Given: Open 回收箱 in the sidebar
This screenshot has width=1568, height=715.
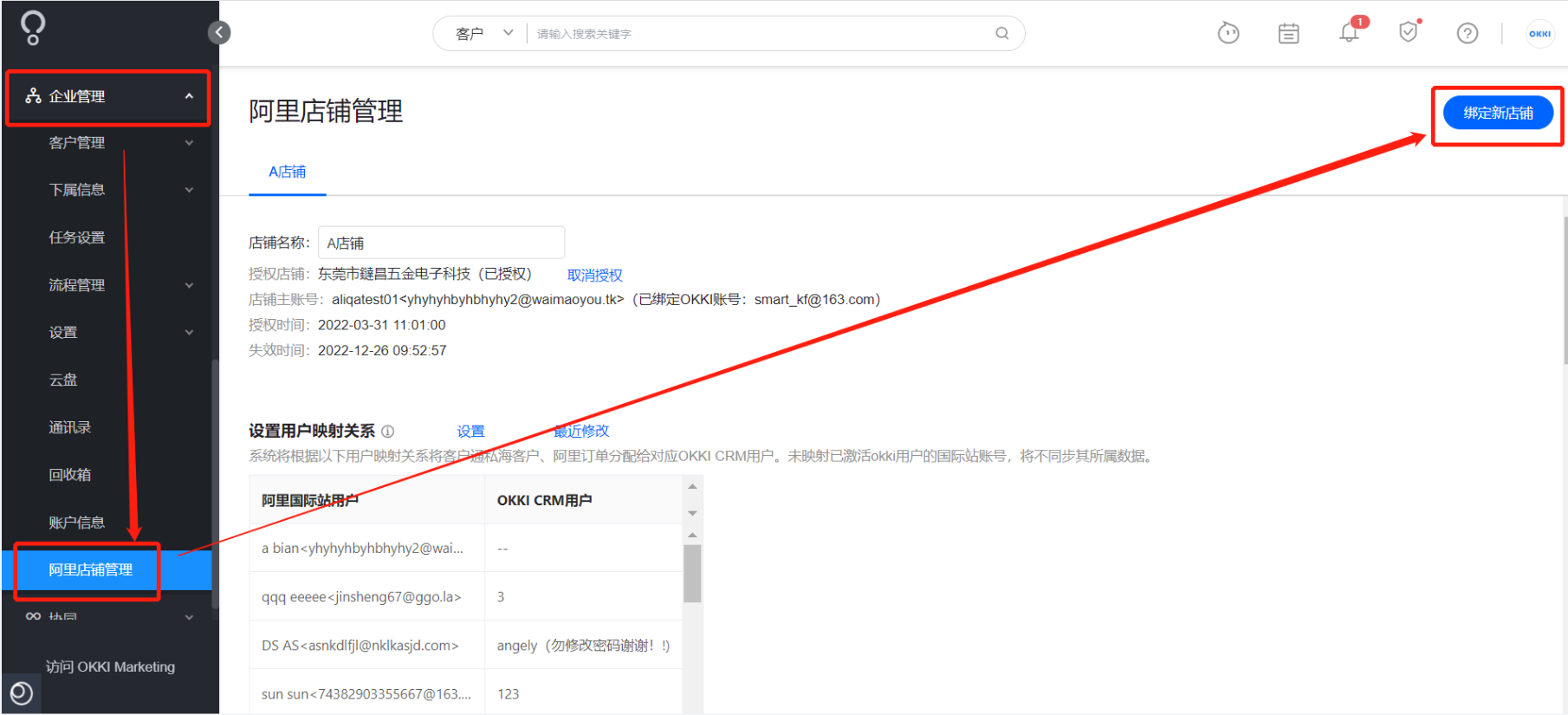Looking at the screenshot, I should coord(70,475).
